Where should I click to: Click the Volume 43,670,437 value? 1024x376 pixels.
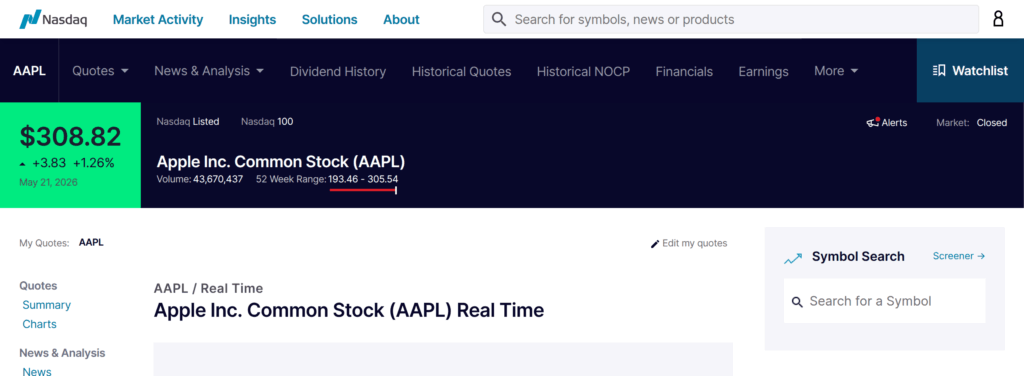tap(217, 179)
